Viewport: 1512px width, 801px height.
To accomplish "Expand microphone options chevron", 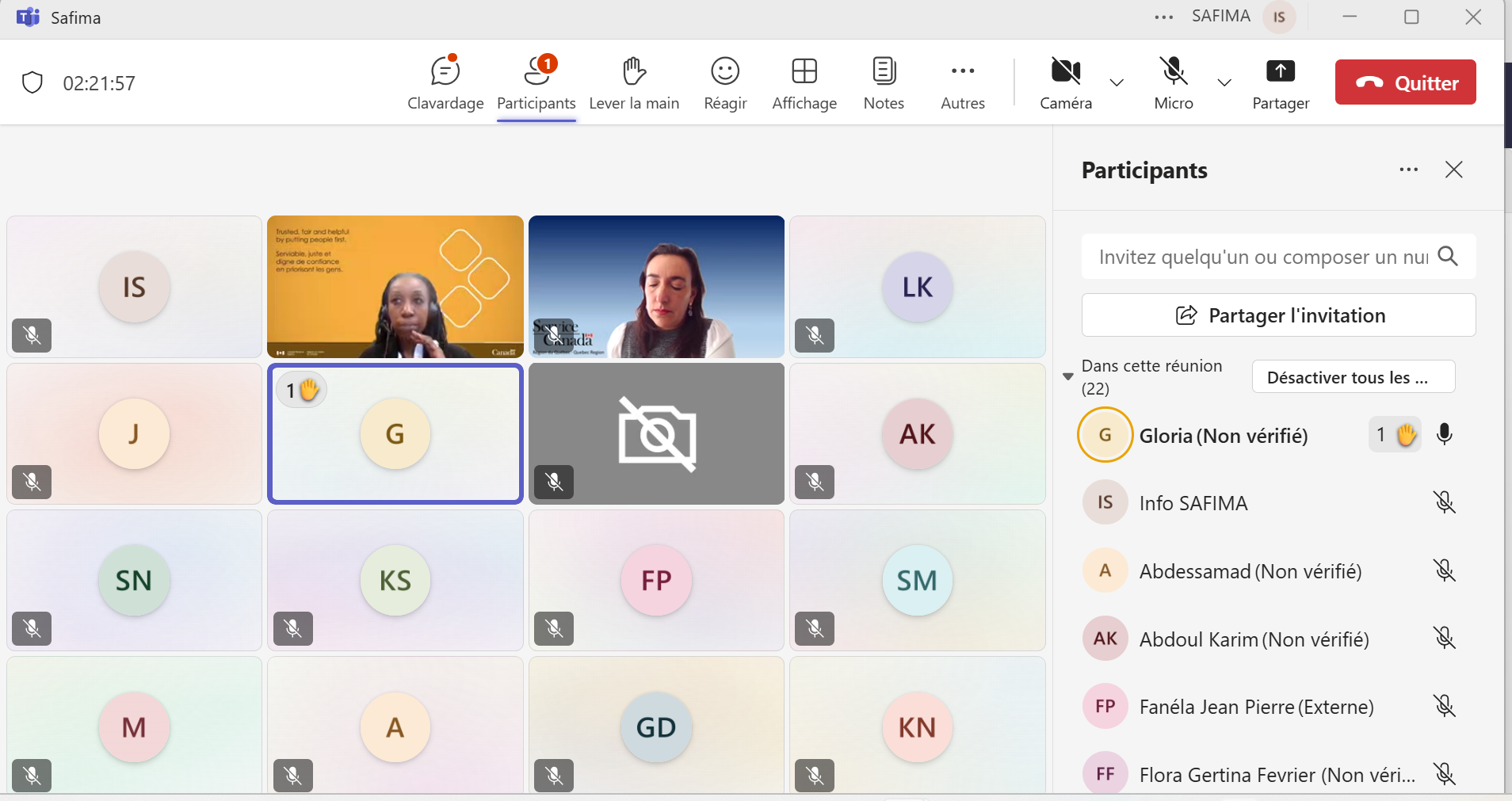I will (1224, 82).
